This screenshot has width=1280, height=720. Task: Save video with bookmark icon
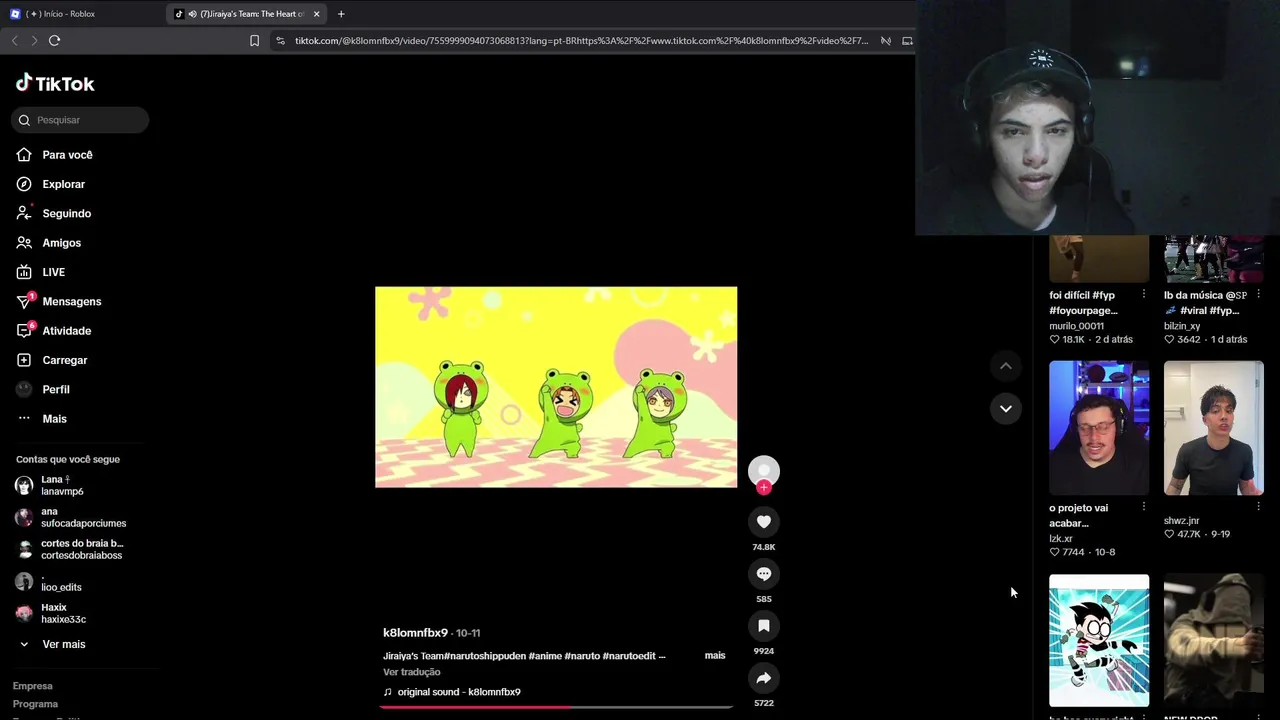tap(764, 626)
